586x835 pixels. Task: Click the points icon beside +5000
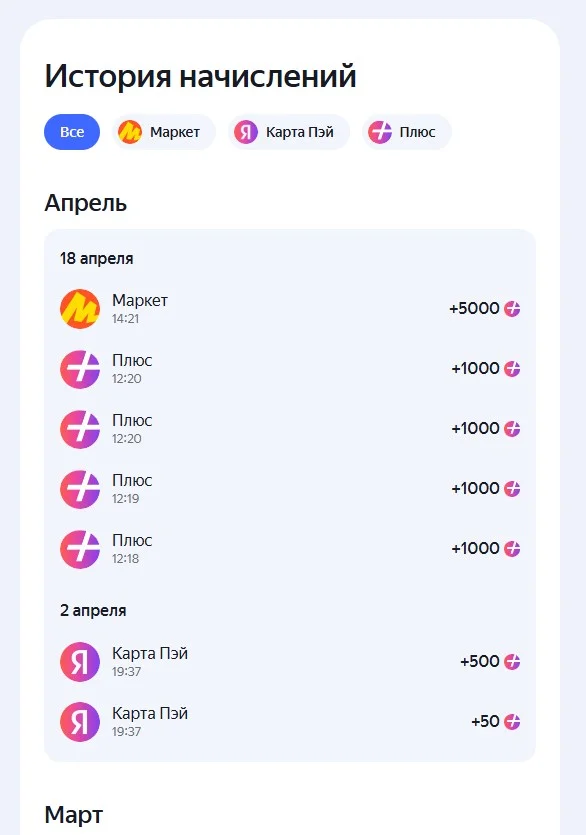(512, 308)
